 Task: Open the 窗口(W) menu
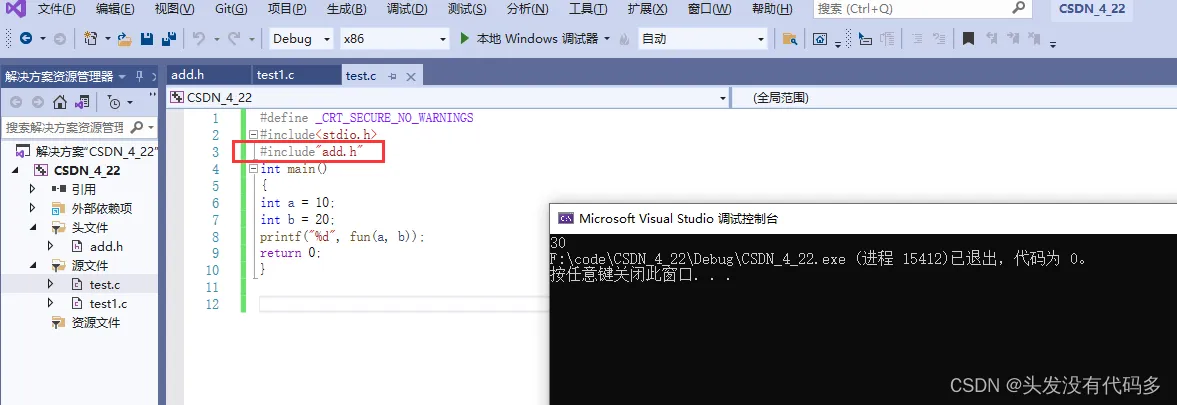[x=709, y=10]
